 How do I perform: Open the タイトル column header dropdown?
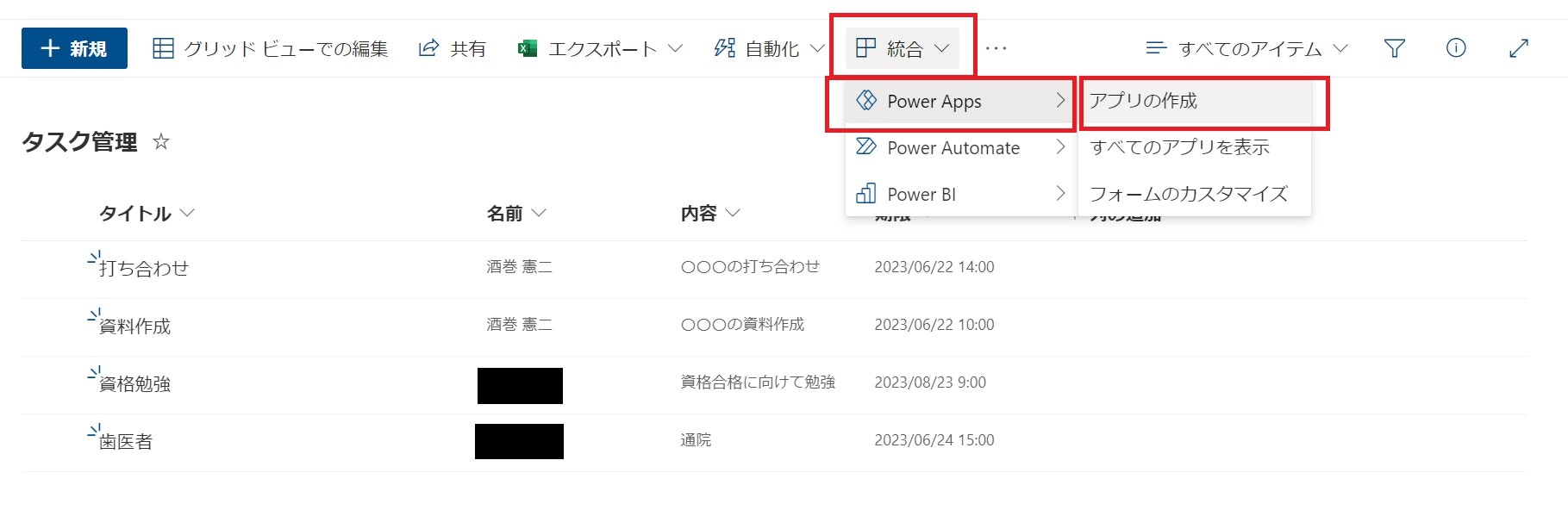click(x=147, y=214)
